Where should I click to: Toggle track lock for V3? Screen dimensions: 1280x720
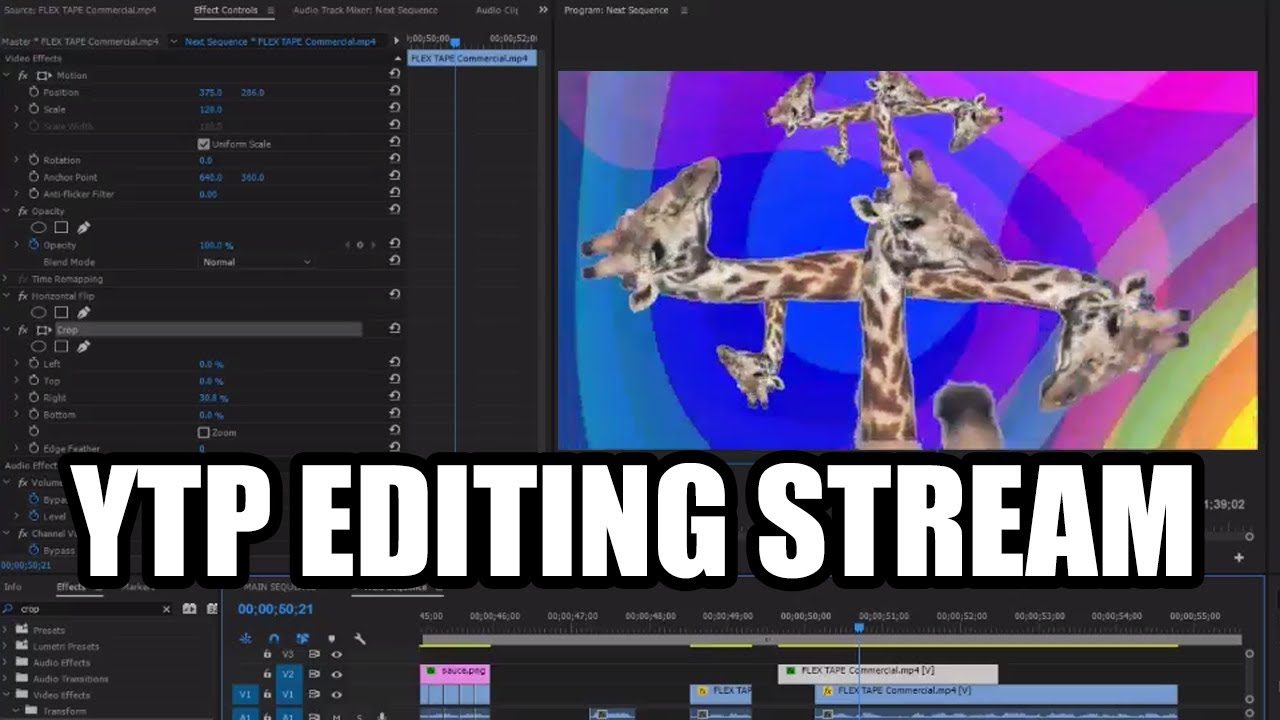267,654
